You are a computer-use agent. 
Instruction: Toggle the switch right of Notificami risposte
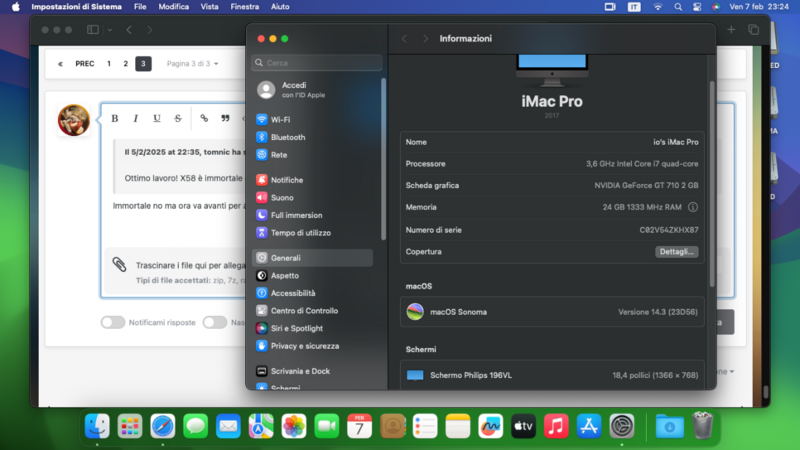214,322
